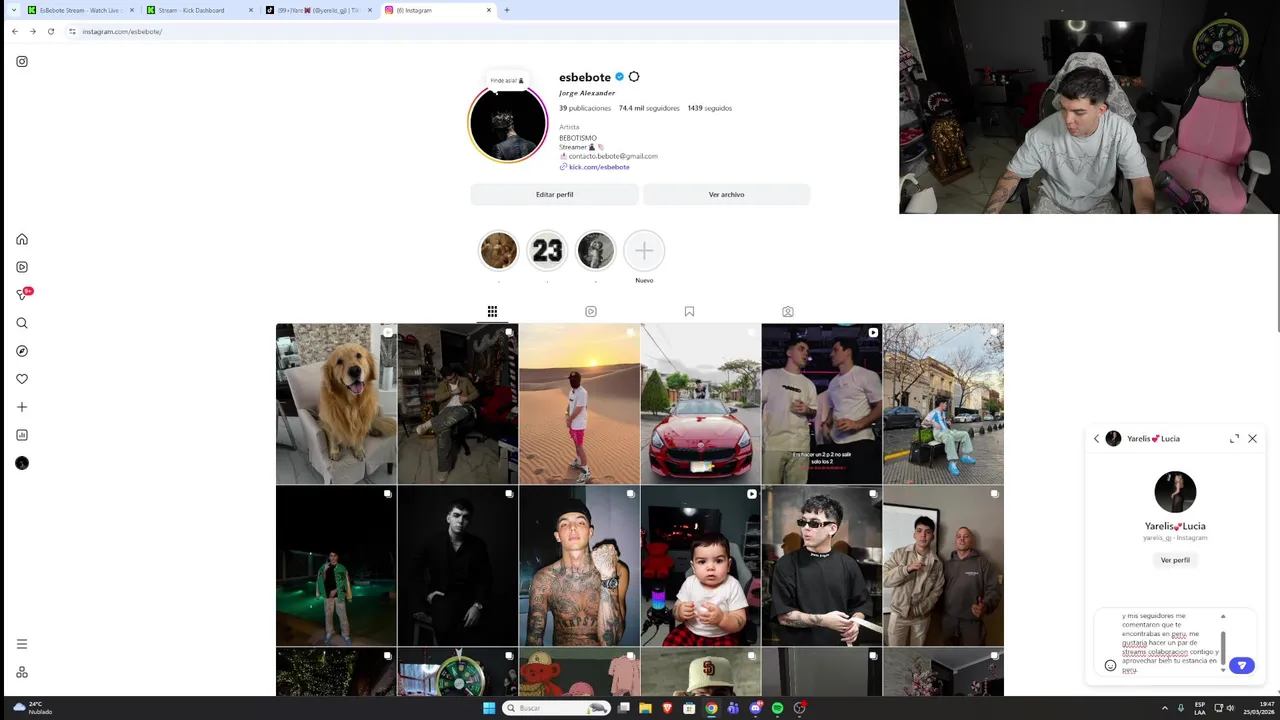The height and width of the screenshot is (720, 1280).
Task: Switch to the Tagged photos tab
Action: click(x=788, y=312)
